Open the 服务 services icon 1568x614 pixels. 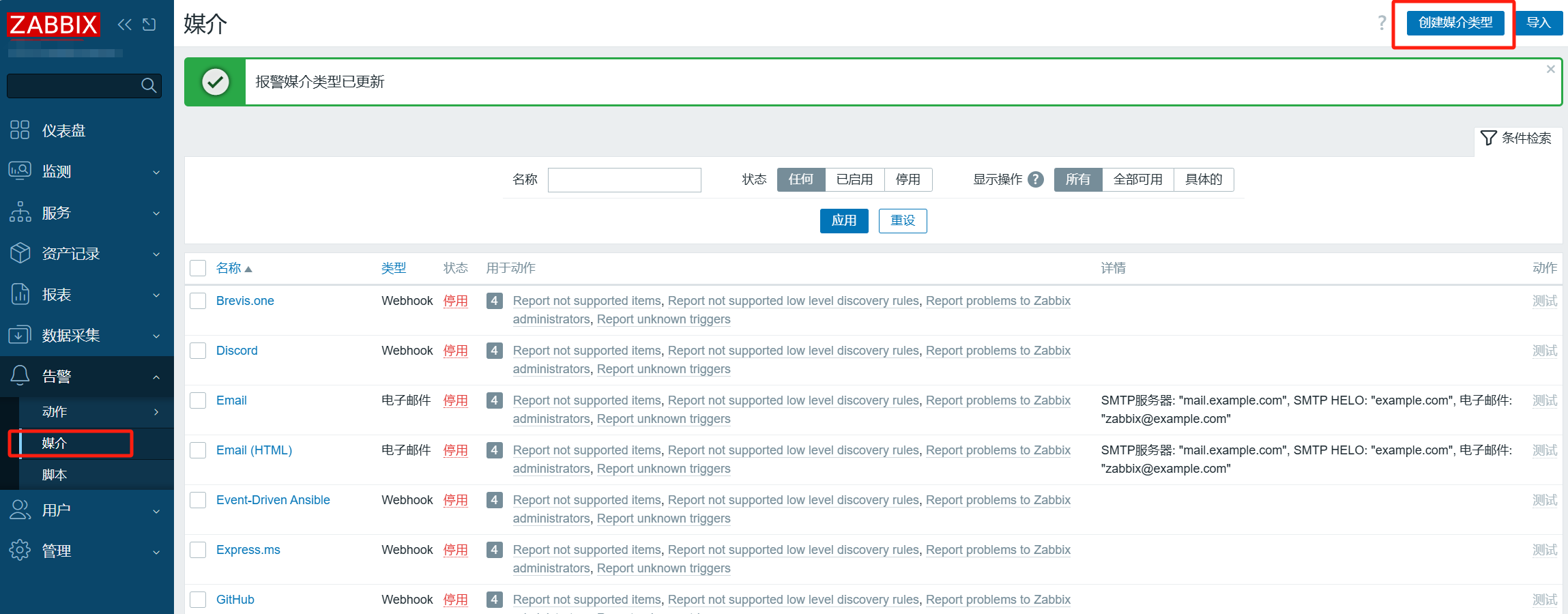[20, 212]
